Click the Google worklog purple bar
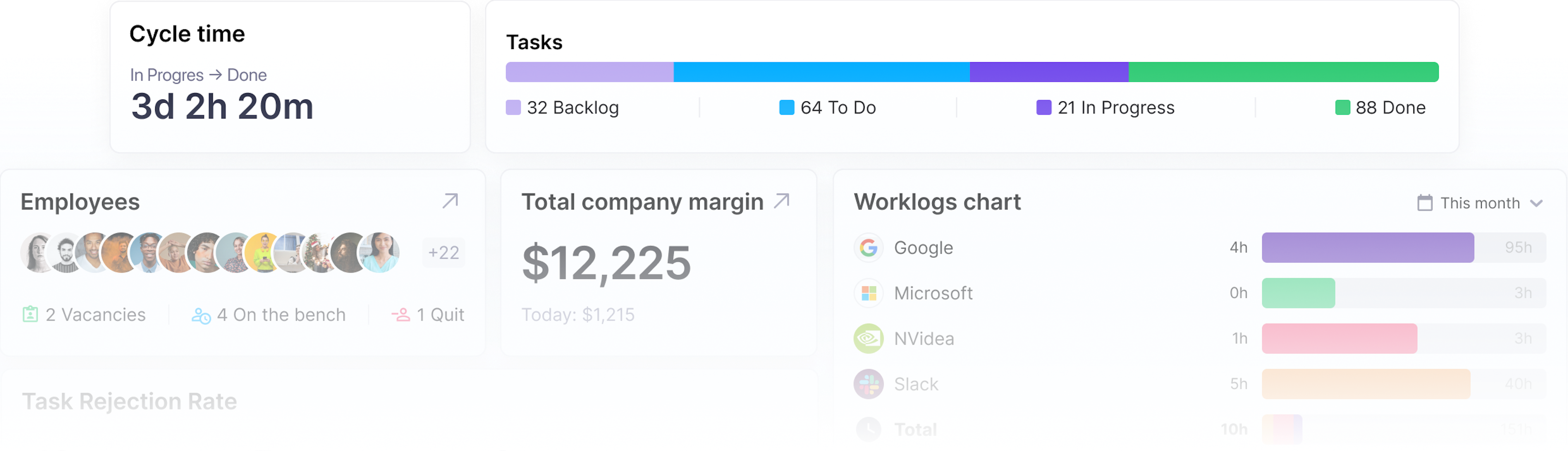The image size is (1568, 451). pyautogui.click(x=1367, y=248)
